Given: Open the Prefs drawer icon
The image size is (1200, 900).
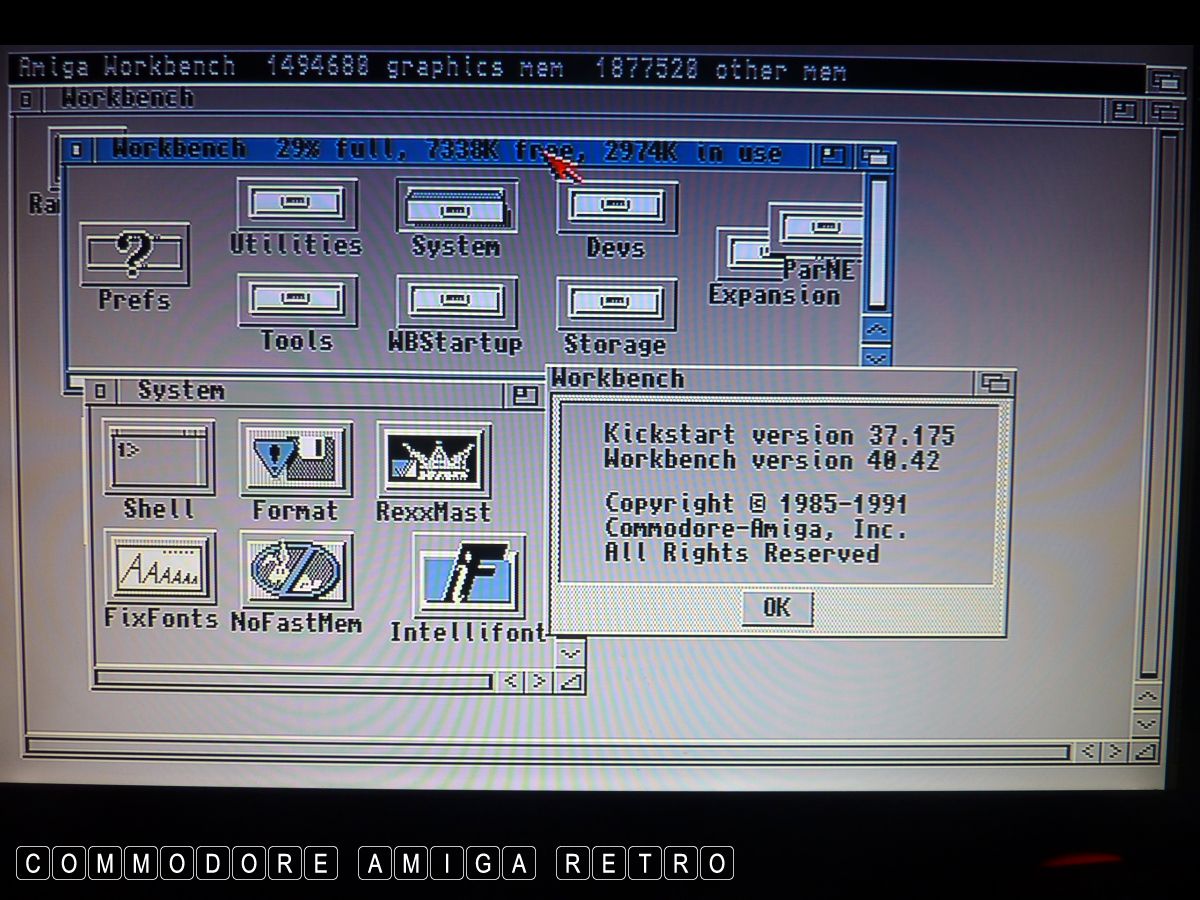Looking at the screenshot, I should (134, 256).
